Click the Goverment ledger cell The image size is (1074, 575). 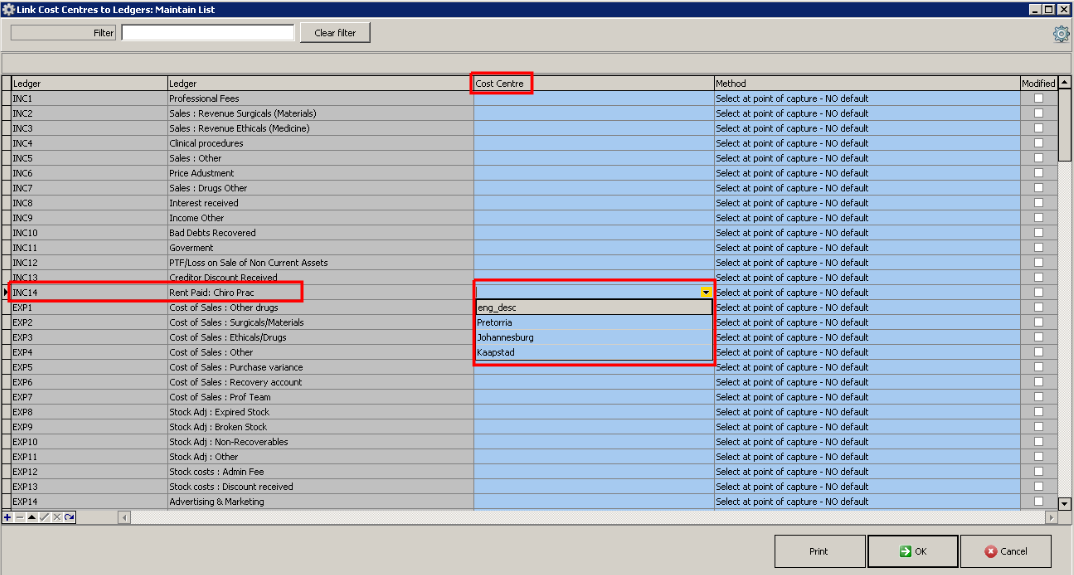[320, 248]
